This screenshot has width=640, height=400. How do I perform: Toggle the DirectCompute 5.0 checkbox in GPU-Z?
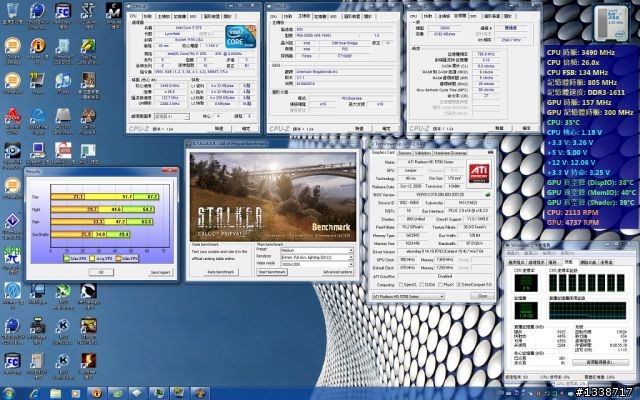460,284
